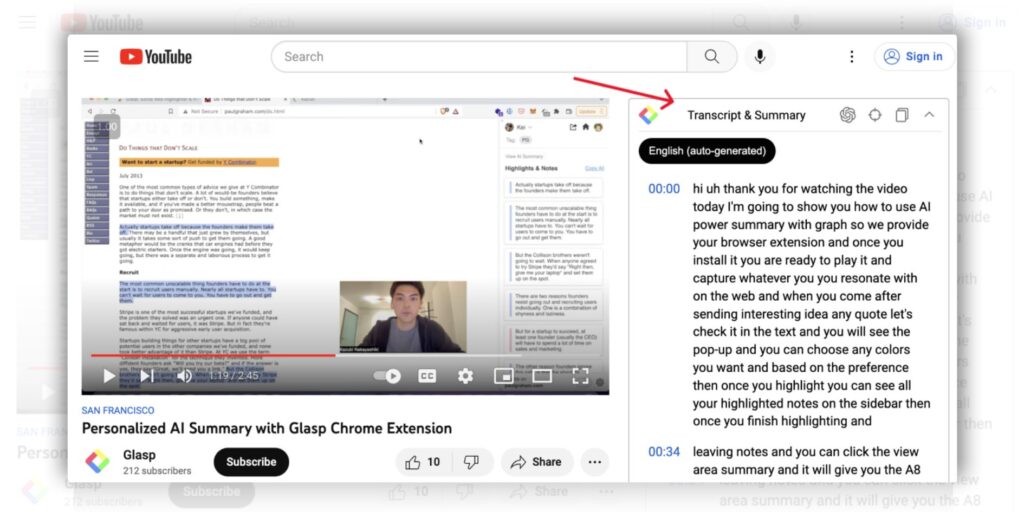Toggle the autoplay switch
The width and height of the screenshot is (1024, 512).
387,376
